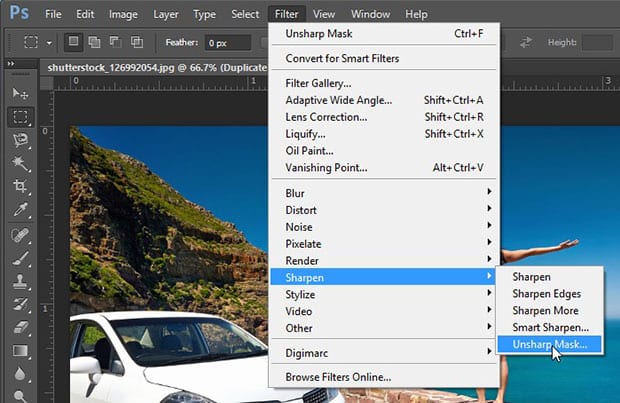Open Smart Sharpen dialog
This screenshot has height=403, width=620.
coord(550,327)
